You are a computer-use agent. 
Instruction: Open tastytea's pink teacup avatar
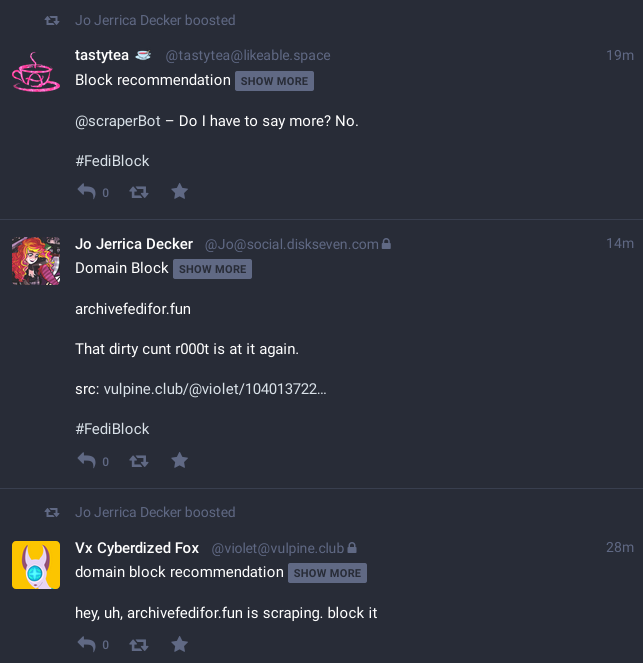[x=36, y=72]
